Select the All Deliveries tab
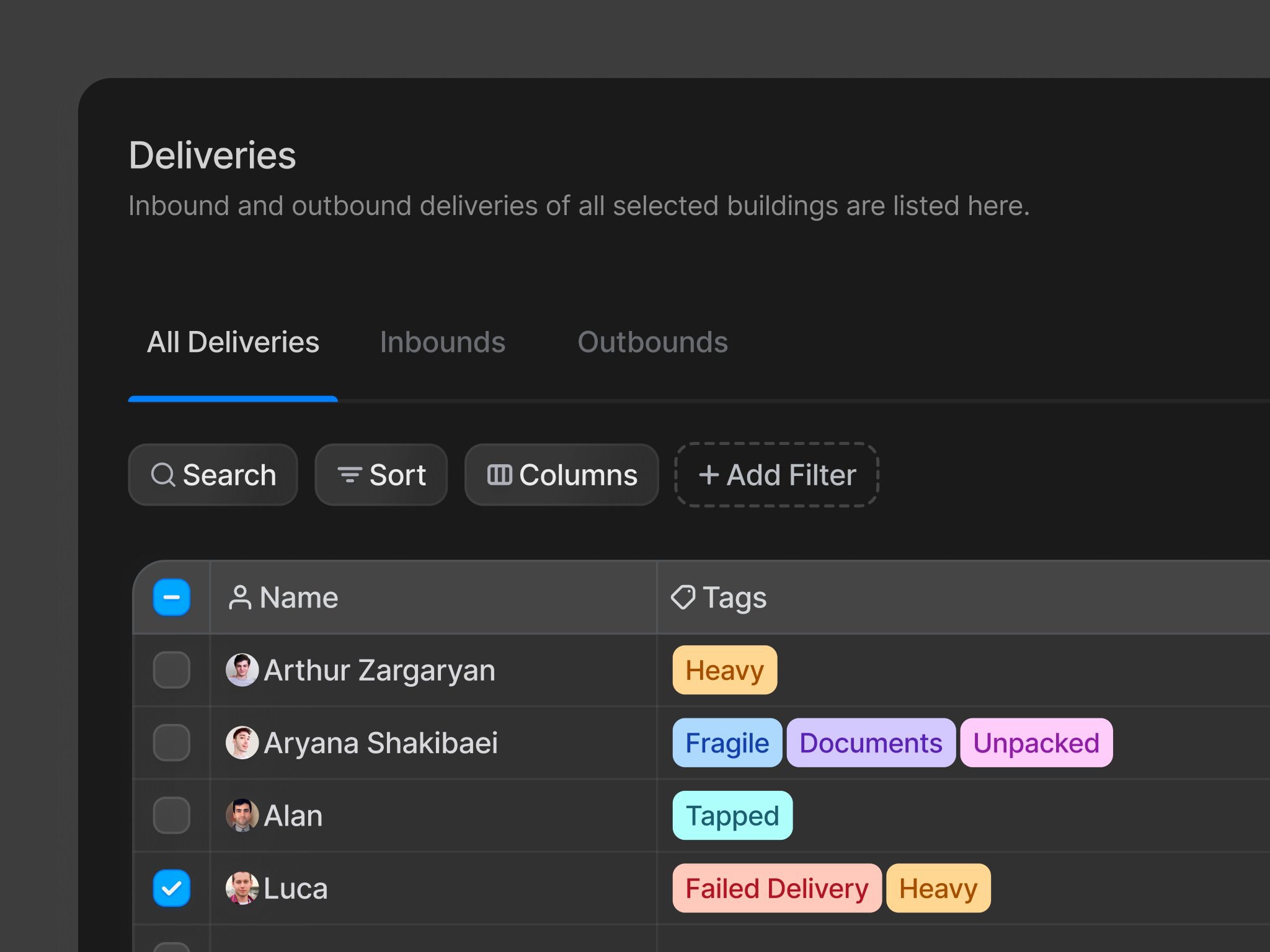Screen dimensions: 1270x952 tap(233, 342)
